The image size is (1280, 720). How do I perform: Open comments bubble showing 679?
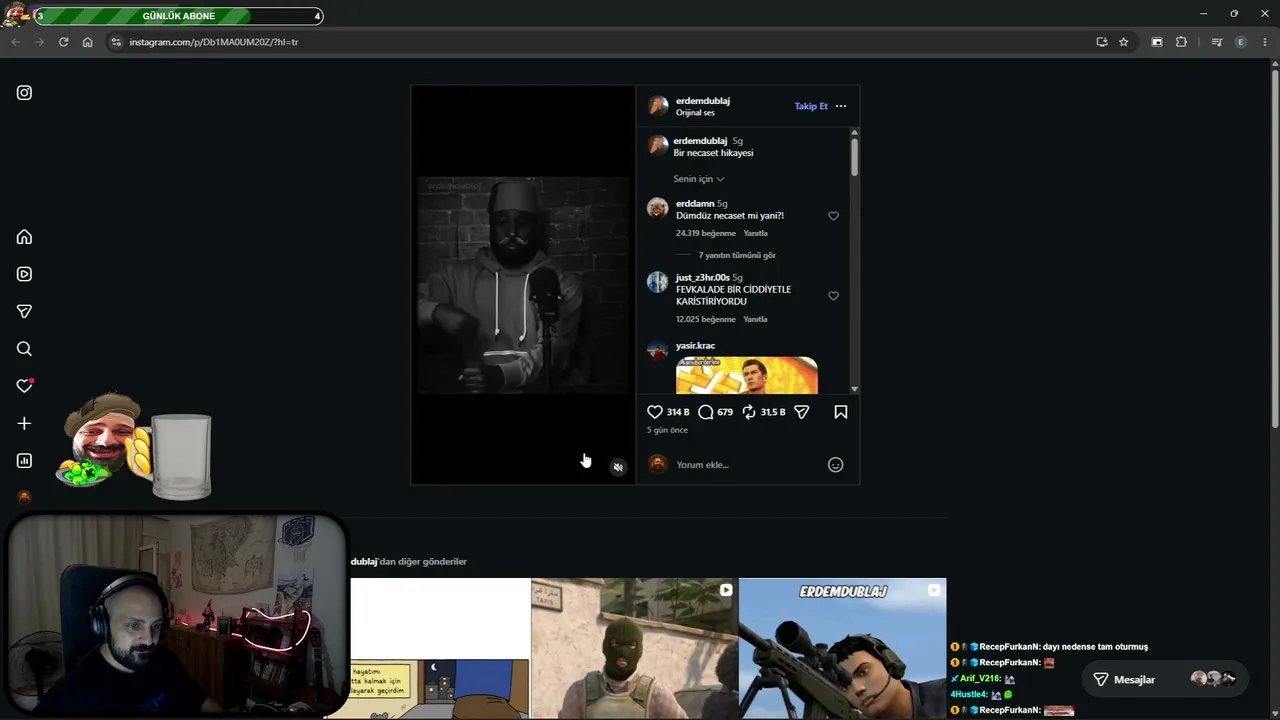click(x=706, y=412)
